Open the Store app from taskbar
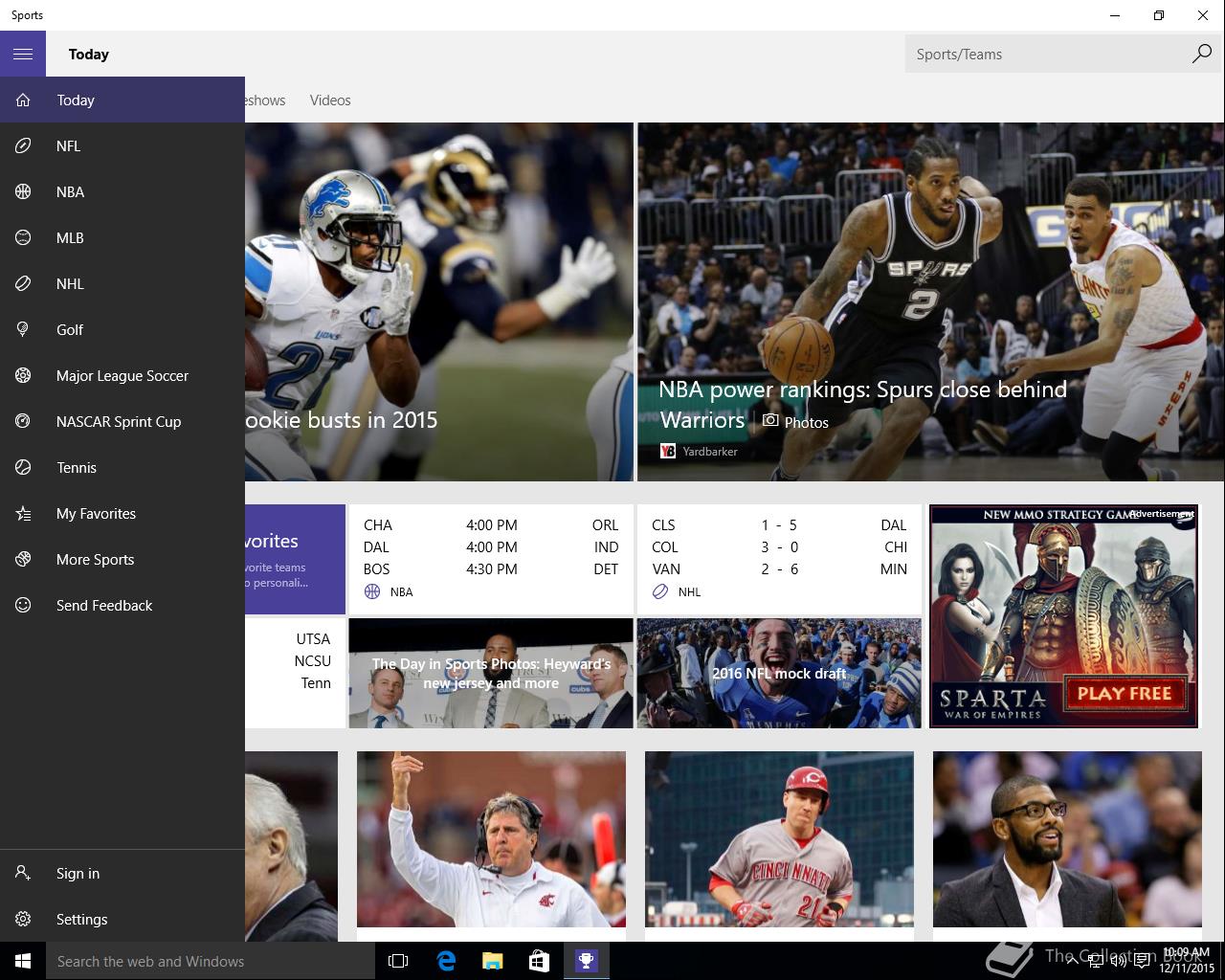 tap(539, 961)
